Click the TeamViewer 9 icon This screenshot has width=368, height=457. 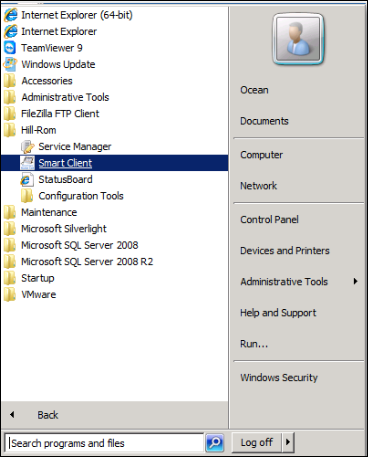click(x=10, y=48)
